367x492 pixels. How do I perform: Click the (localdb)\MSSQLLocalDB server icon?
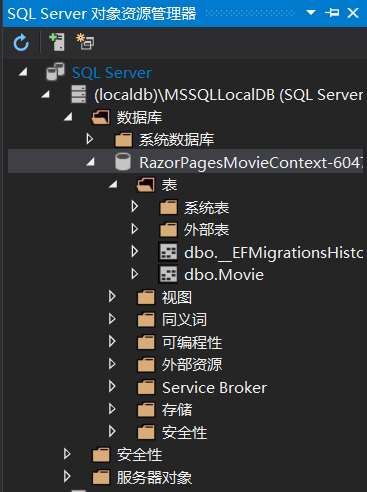[79, 94]
